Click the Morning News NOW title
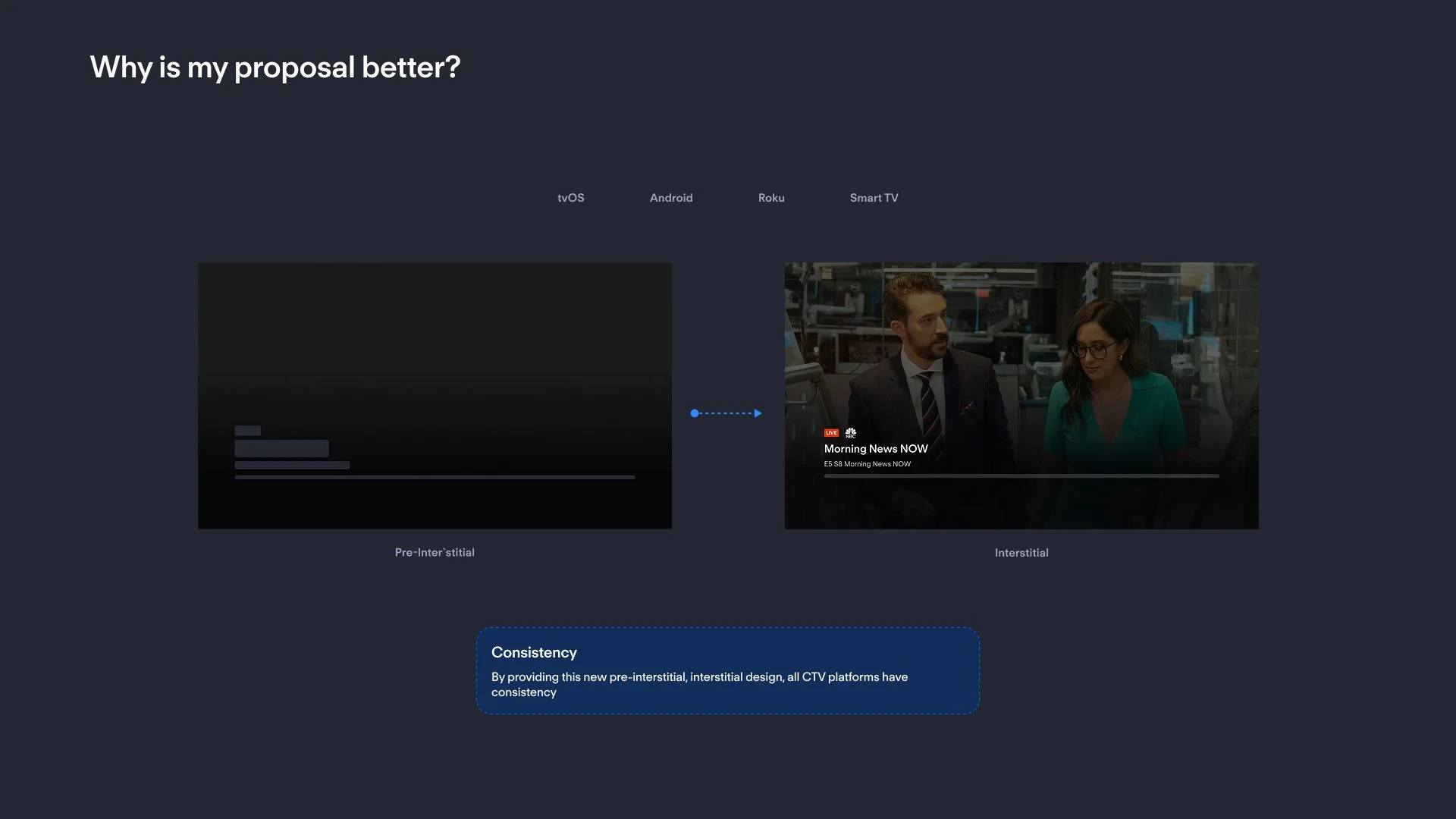The image size is (1456, 819). 876,449
